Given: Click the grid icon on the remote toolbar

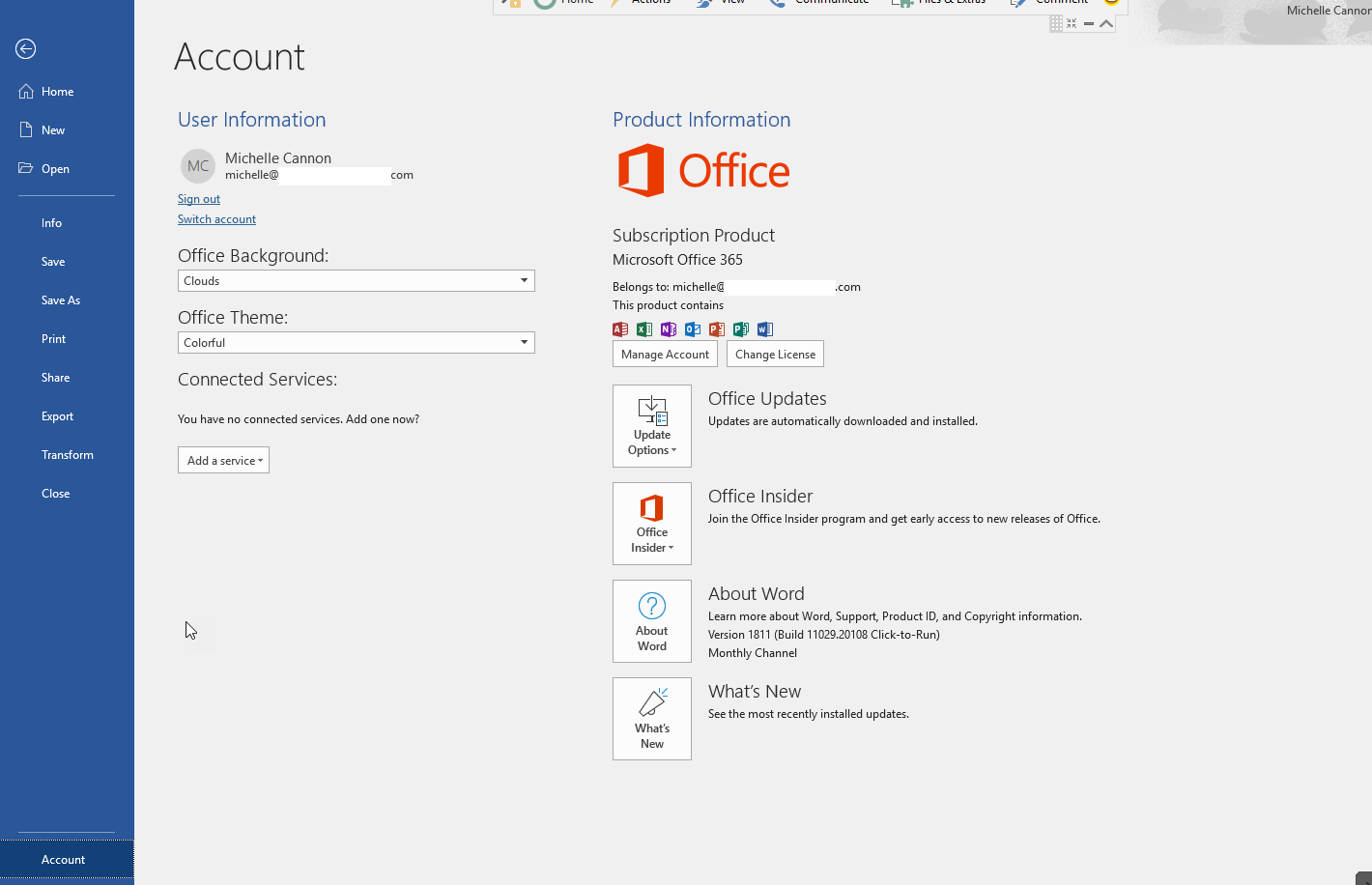Looking at the screenshot, I should (x=1056, y=23).
